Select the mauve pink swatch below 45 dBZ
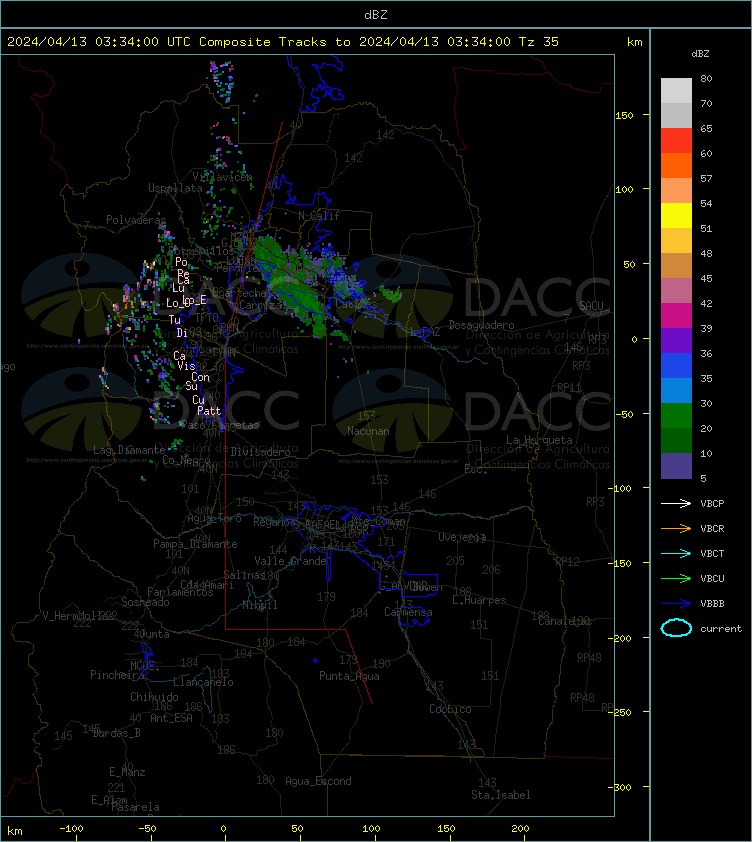 pos(676,291)
